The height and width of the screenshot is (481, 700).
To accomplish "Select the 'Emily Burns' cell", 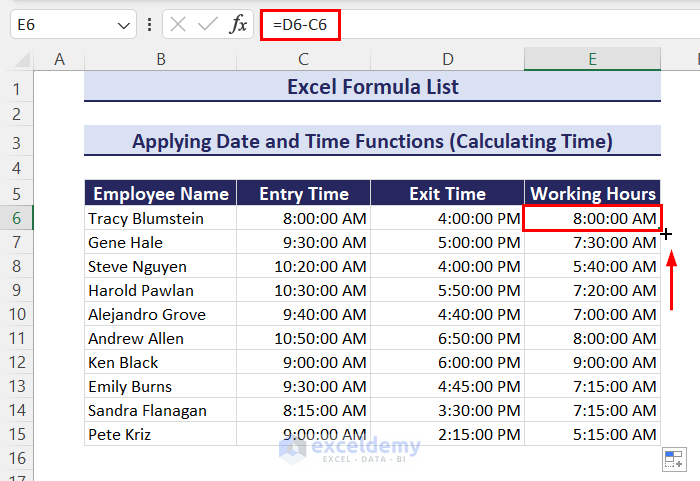I will 161,386.
